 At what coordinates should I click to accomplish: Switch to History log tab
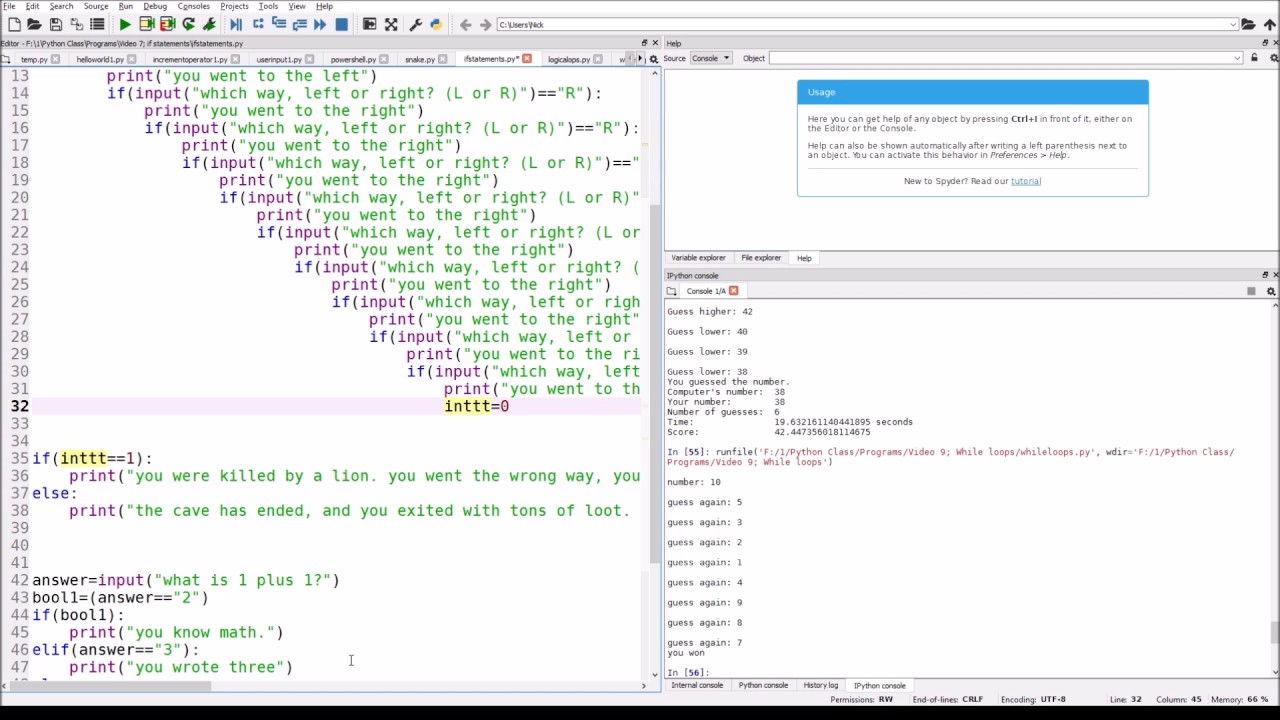(x=821, y=685)
